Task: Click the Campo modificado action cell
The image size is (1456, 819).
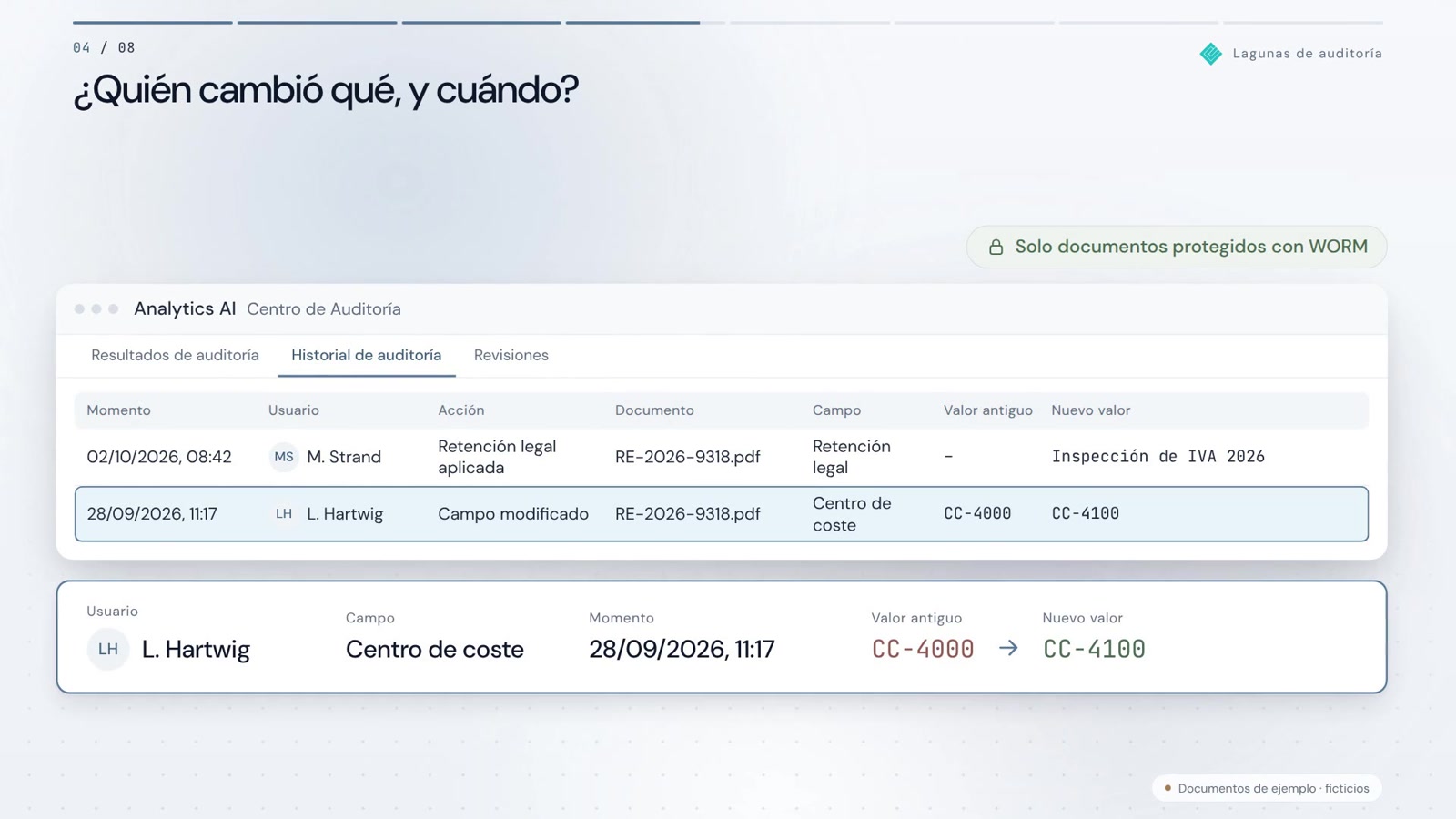Action: (513, 514)
